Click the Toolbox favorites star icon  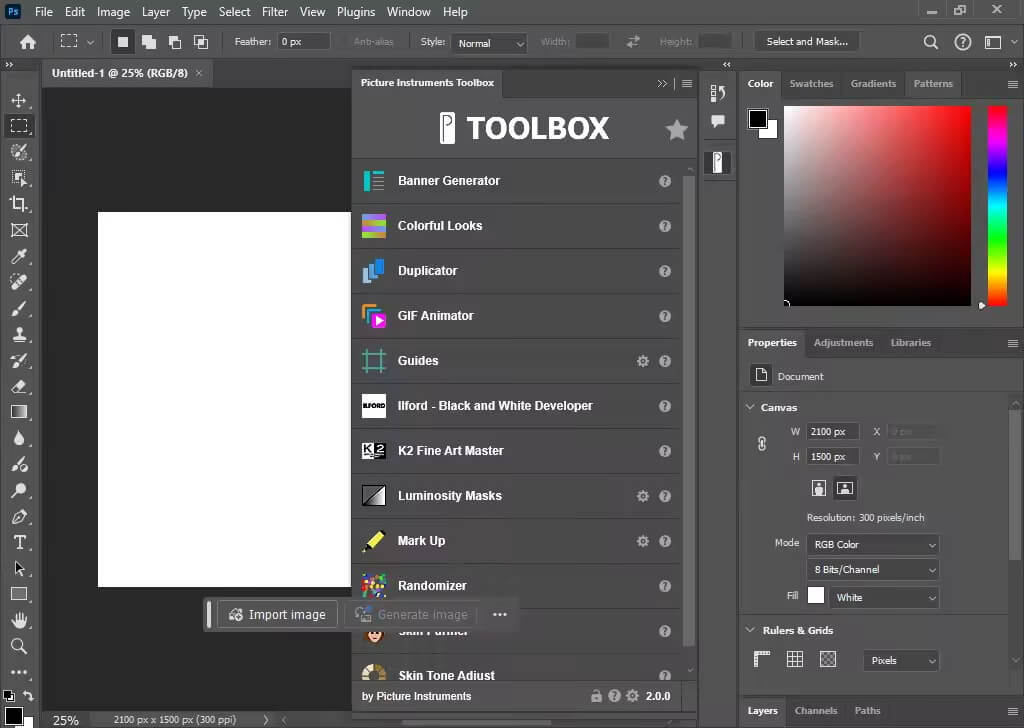(x=677, y=129)
